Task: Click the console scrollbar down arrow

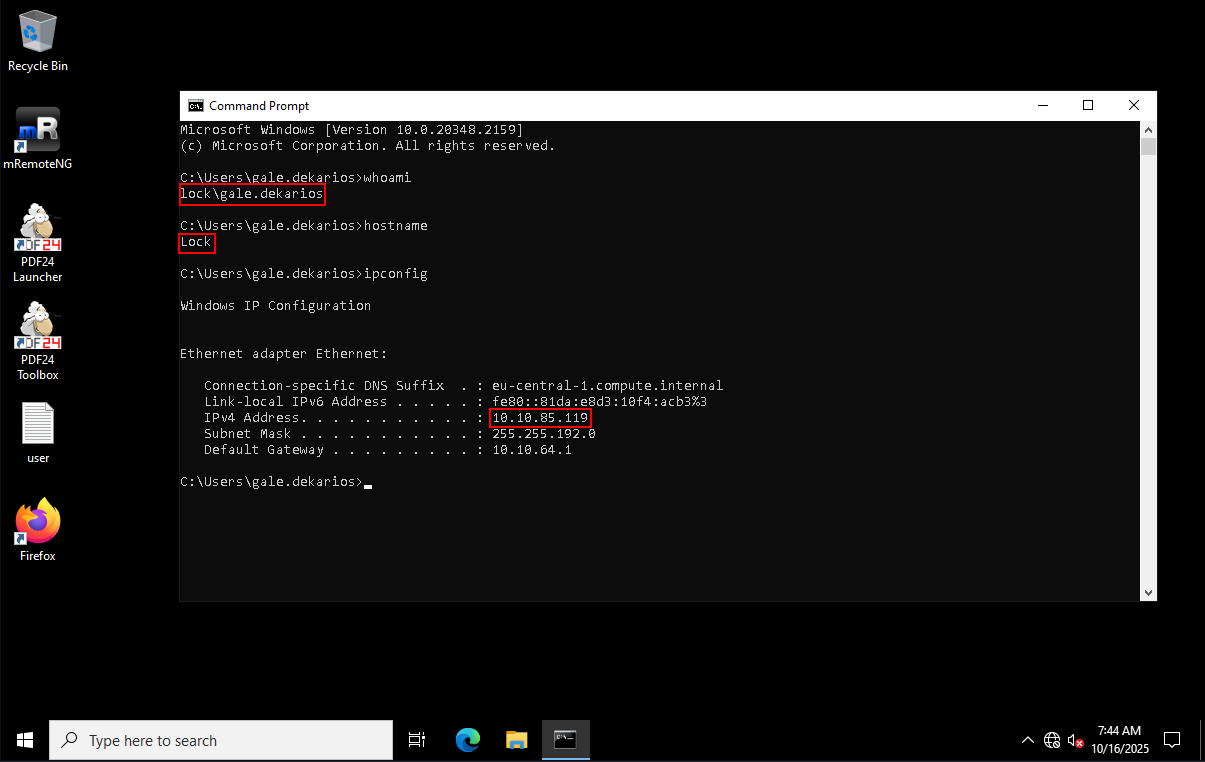Action: (1149, 592)
